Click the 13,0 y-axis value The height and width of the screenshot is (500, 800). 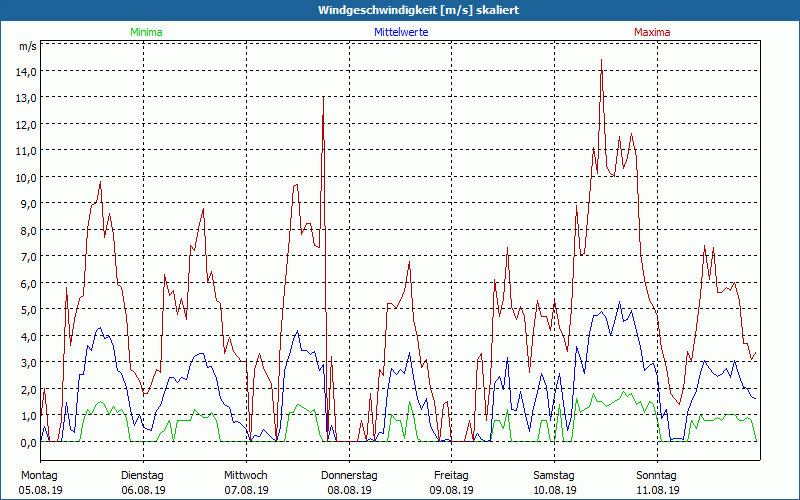pyautogui.click(x=28, y=98)
